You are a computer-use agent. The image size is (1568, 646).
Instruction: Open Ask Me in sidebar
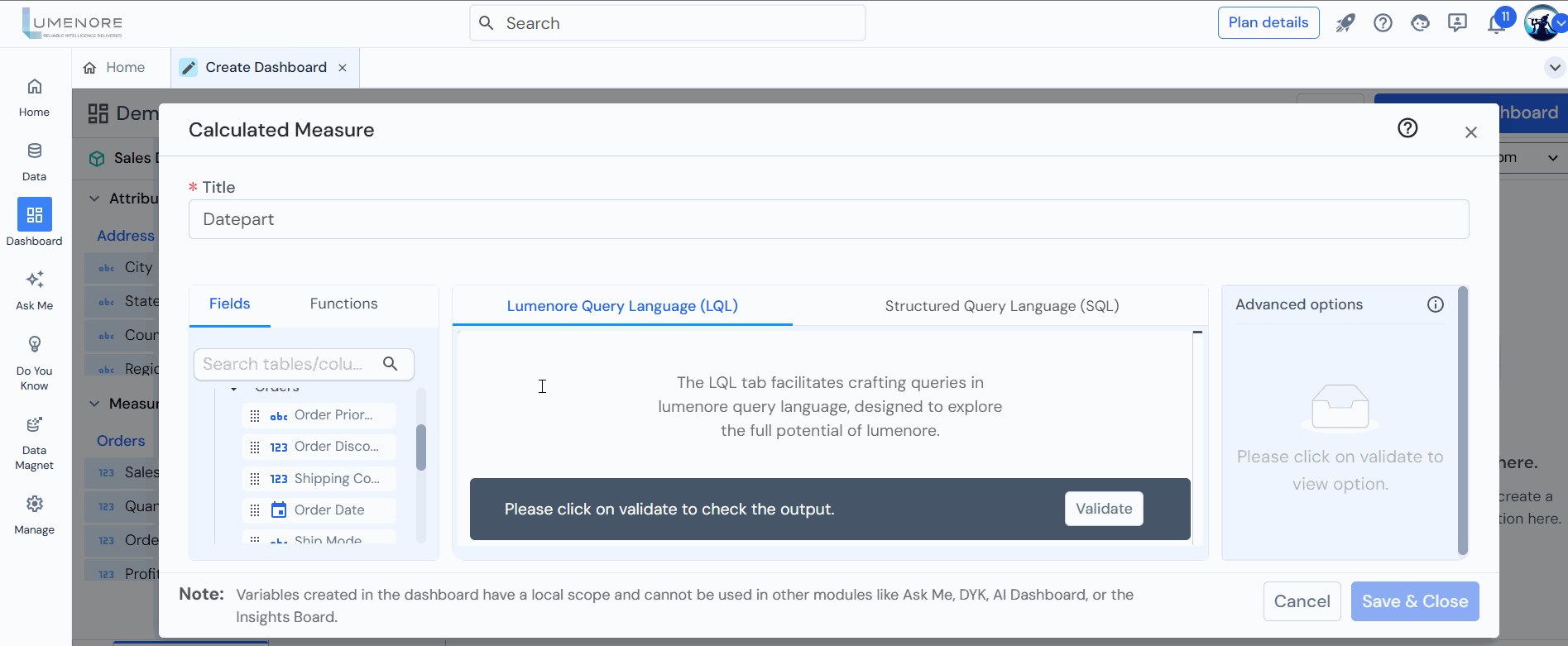(x=35, y=290)
